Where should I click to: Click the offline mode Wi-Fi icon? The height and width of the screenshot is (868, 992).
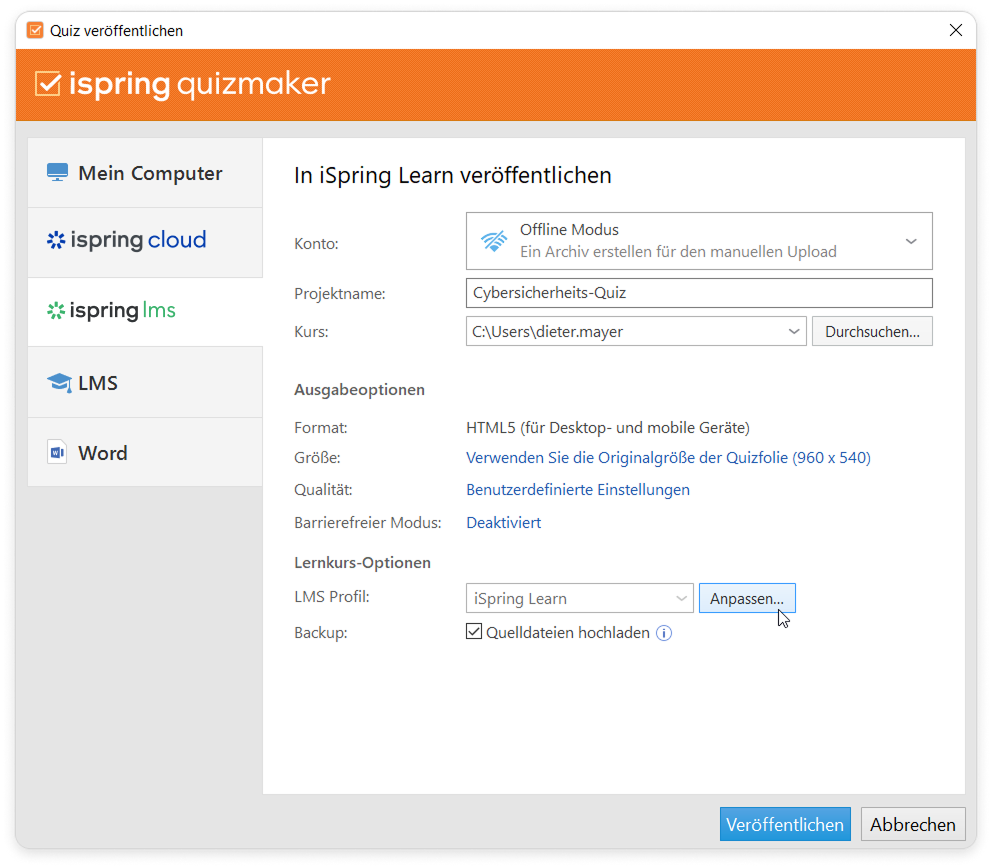[494, 241]
